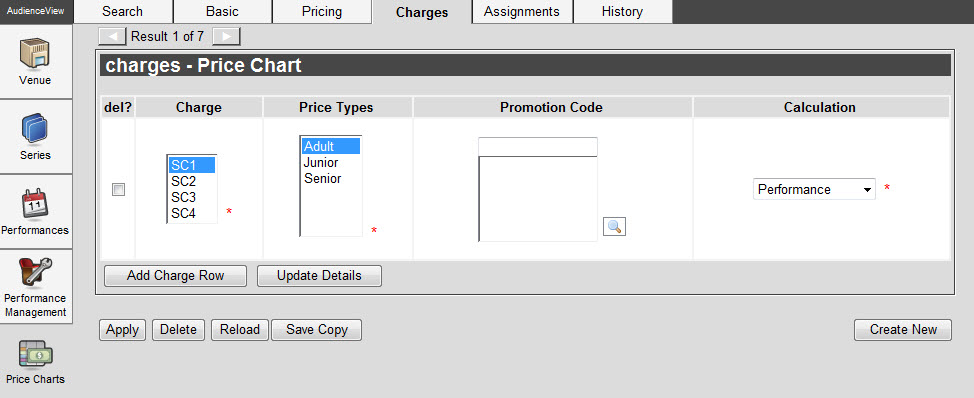Open the Calculation Performance dropdown

pos(814,189)
